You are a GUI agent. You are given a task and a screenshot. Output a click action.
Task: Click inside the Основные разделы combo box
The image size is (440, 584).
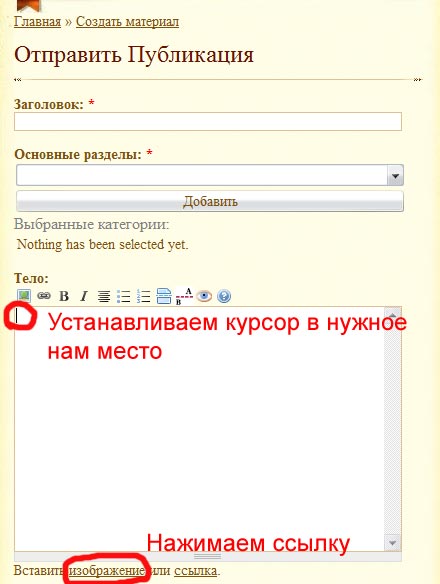[210, 175]
